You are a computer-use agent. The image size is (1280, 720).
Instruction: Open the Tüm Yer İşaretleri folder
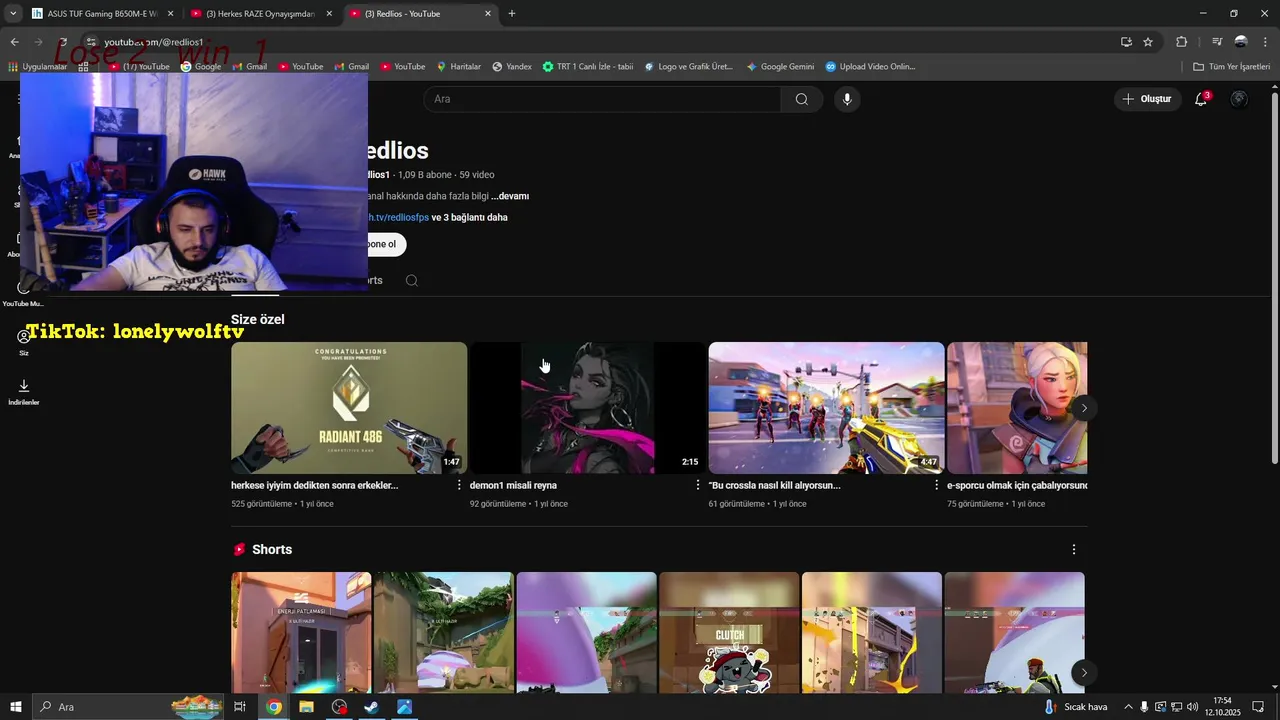(x=1231, y=67)
